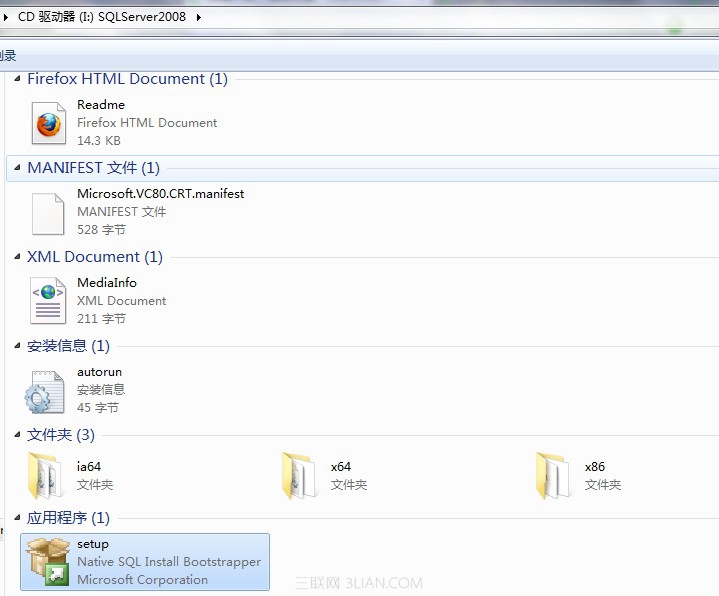The height and width of the screenshot is (596, 719).
Task: Select the Microsoft.VC80.CRT.manifest blank file icon
Action: (x=48, y=214)
